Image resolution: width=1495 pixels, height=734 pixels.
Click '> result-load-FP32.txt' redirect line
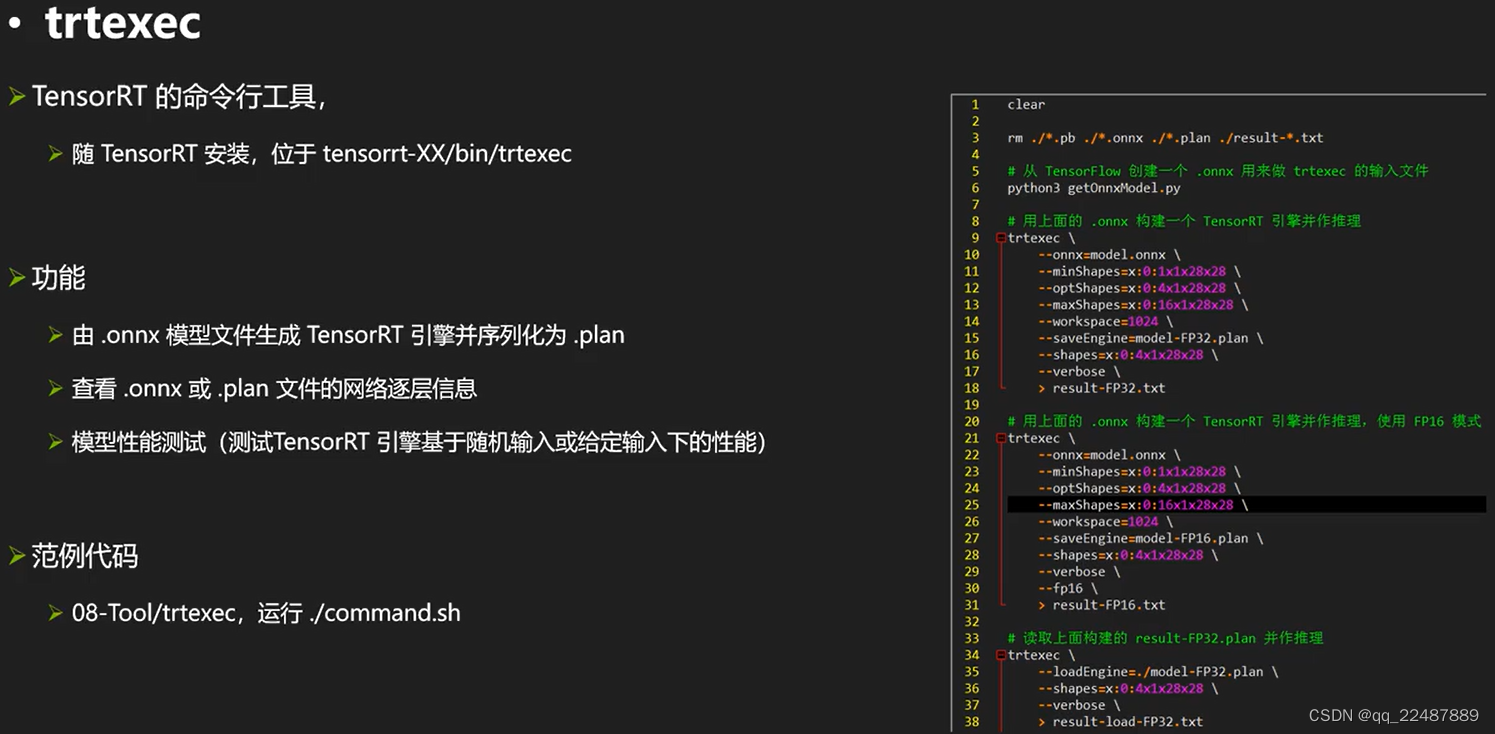pyautogui.click(x=1120, y=722)
